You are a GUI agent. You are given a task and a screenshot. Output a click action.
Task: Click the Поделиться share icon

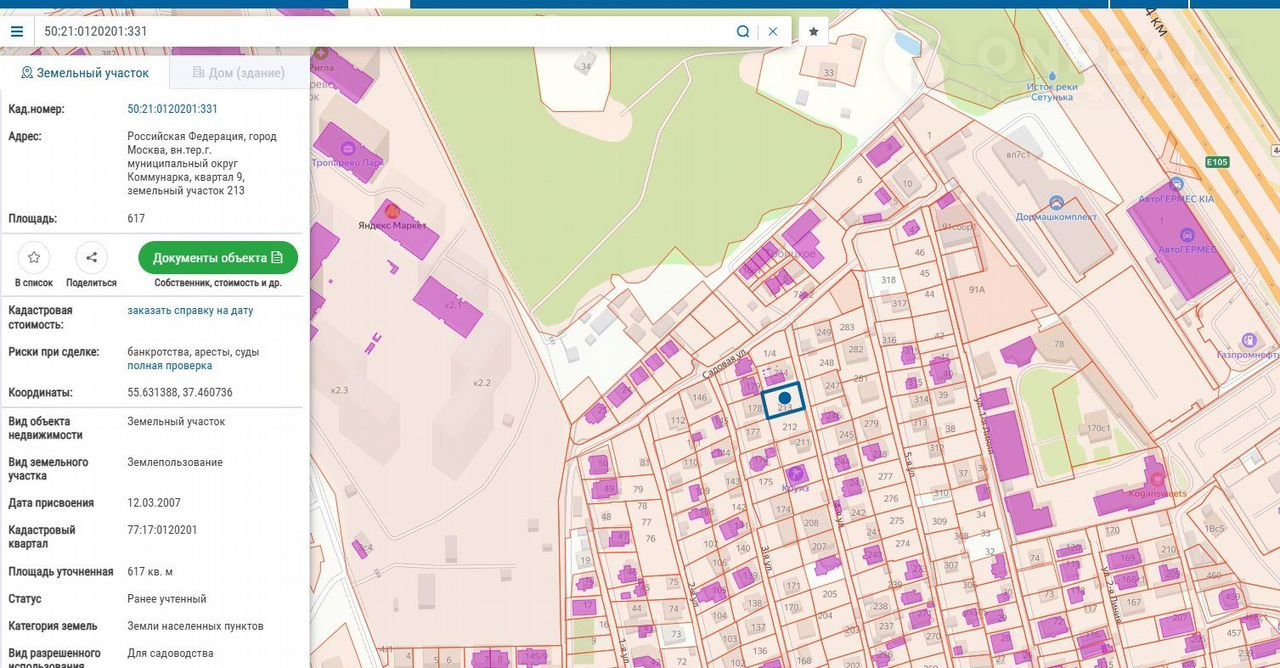(91, 258)
